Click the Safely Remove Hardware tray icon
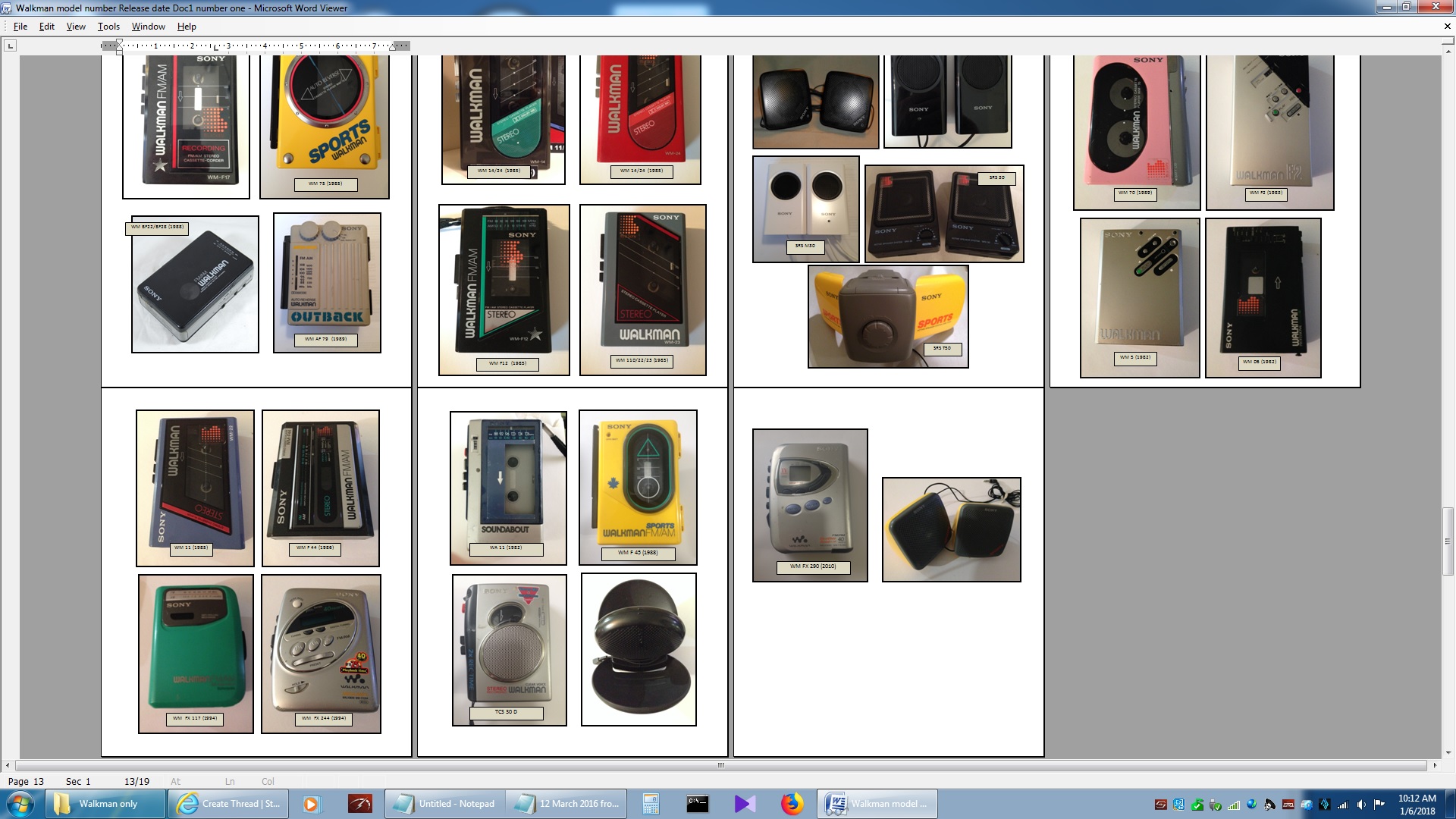The height and width of the screenshot is (819, 1456). (x=1215, y=805)
